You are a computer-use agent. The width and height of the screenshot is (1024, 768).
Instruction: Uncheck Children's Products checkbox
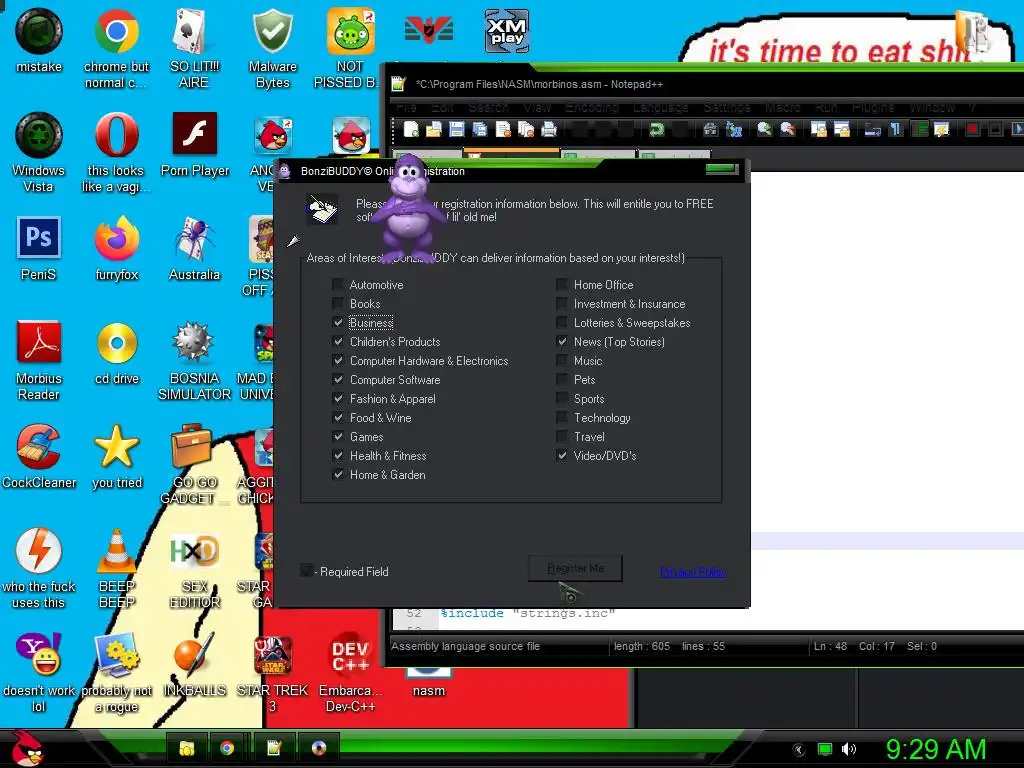[338, 342]
